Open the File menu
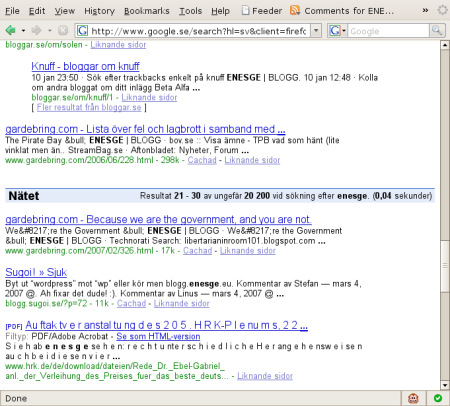Image resolution: width=450 pixels, height=406 pixels. (x=12, y=11)
